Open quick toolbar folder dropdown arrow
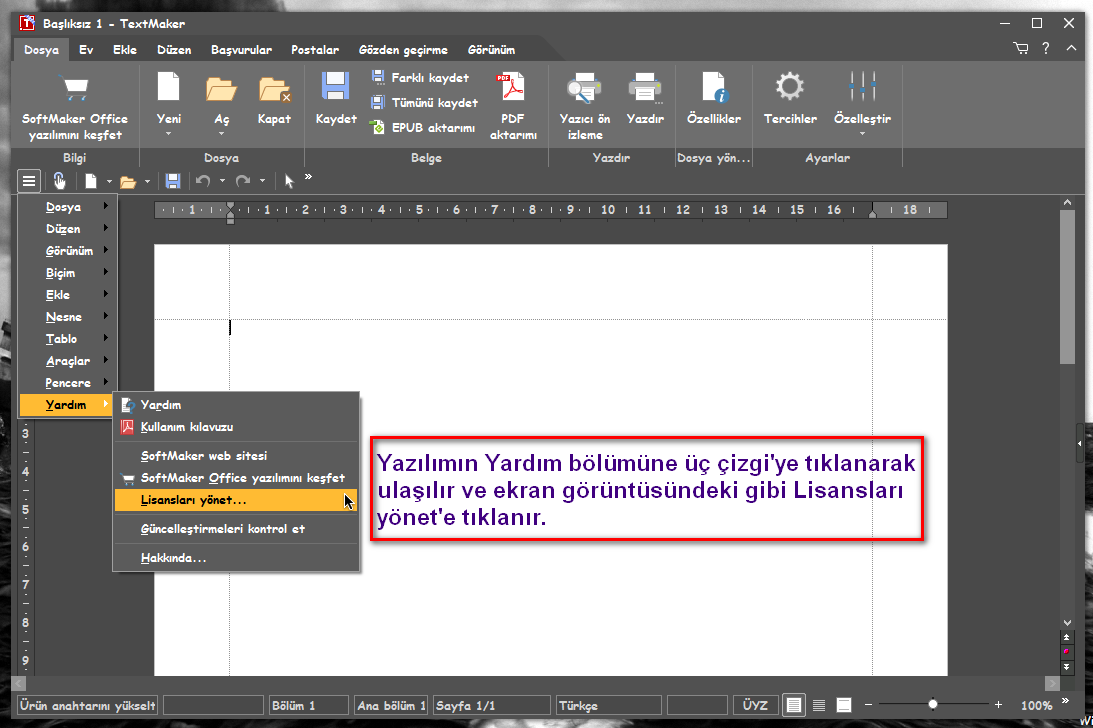This screenshot has height=728, width=1093. pos(147,181)
